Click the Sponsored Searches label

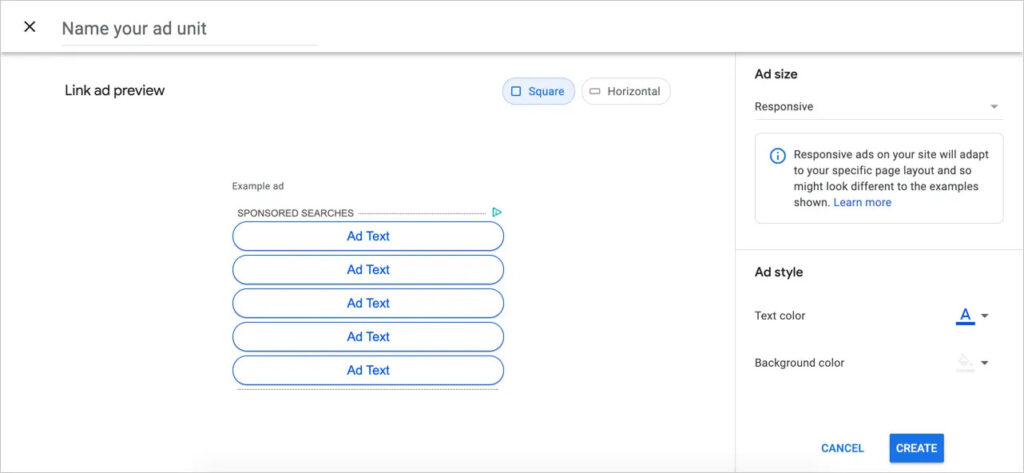295,213
